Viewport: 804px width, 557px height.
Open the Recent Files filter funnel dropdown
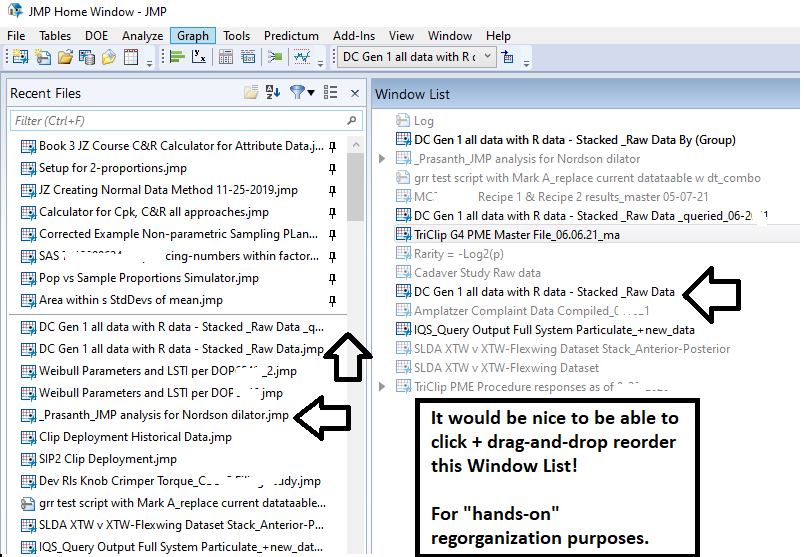pyautogui.click(x=302, y=93)
